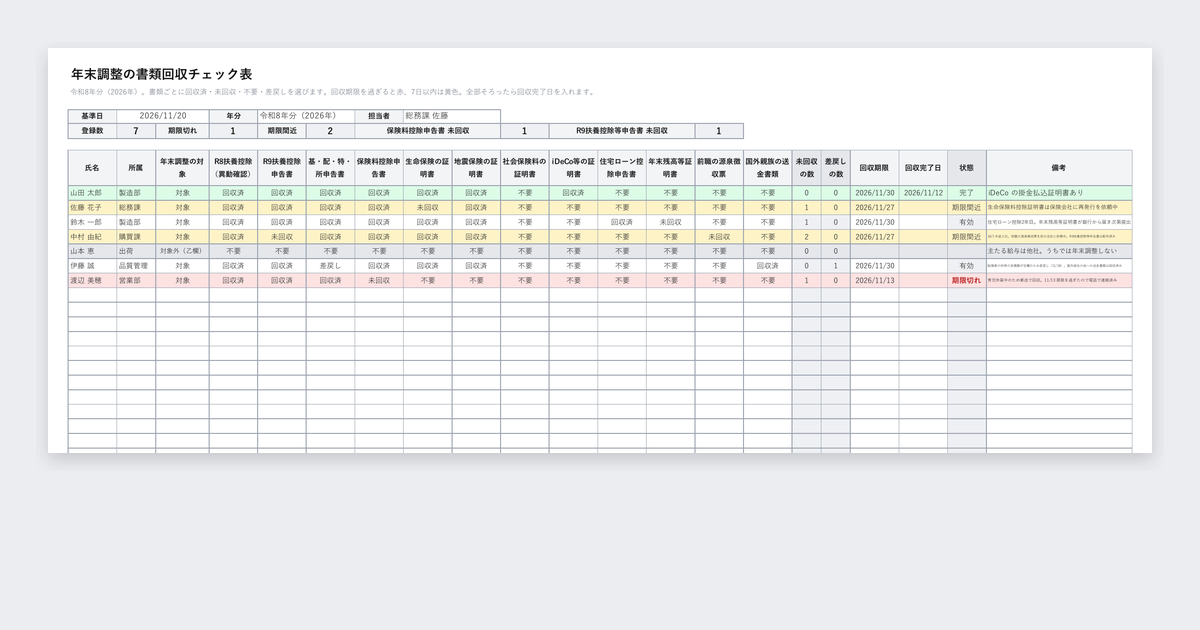
Task: Select the 氏名 column header
Action: coord(92,167)
